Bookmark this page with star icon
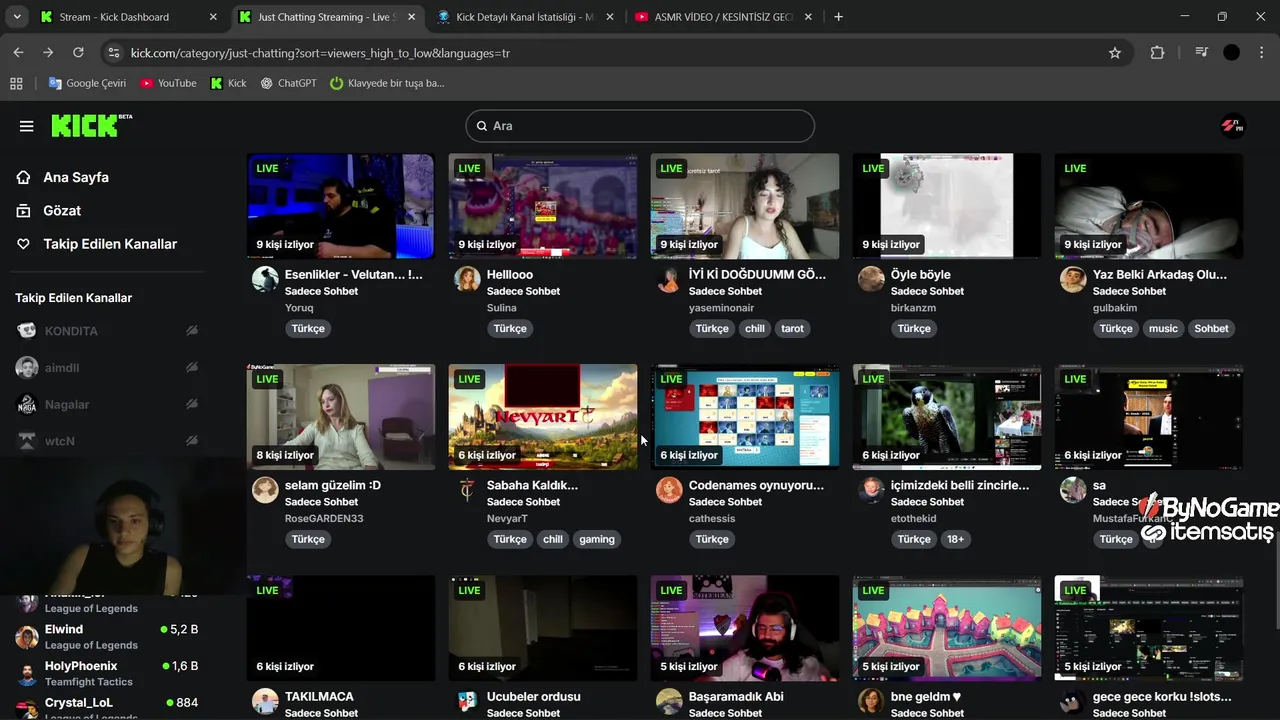 (x=1115, y=53)
